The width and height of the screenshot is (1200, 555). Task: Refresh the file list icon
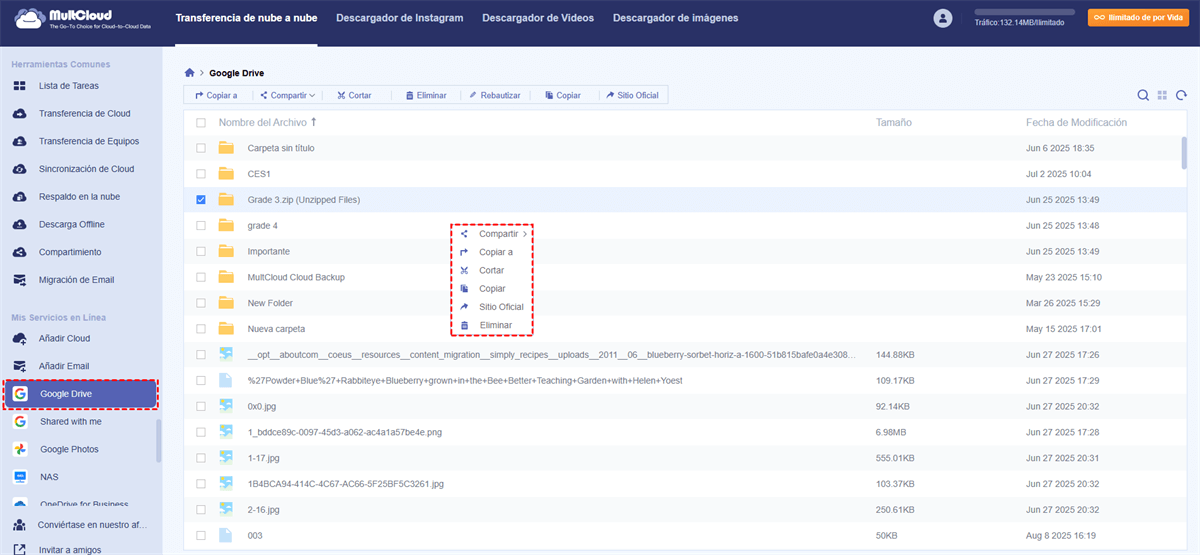pyautogui.click(x=1181, y=95)
